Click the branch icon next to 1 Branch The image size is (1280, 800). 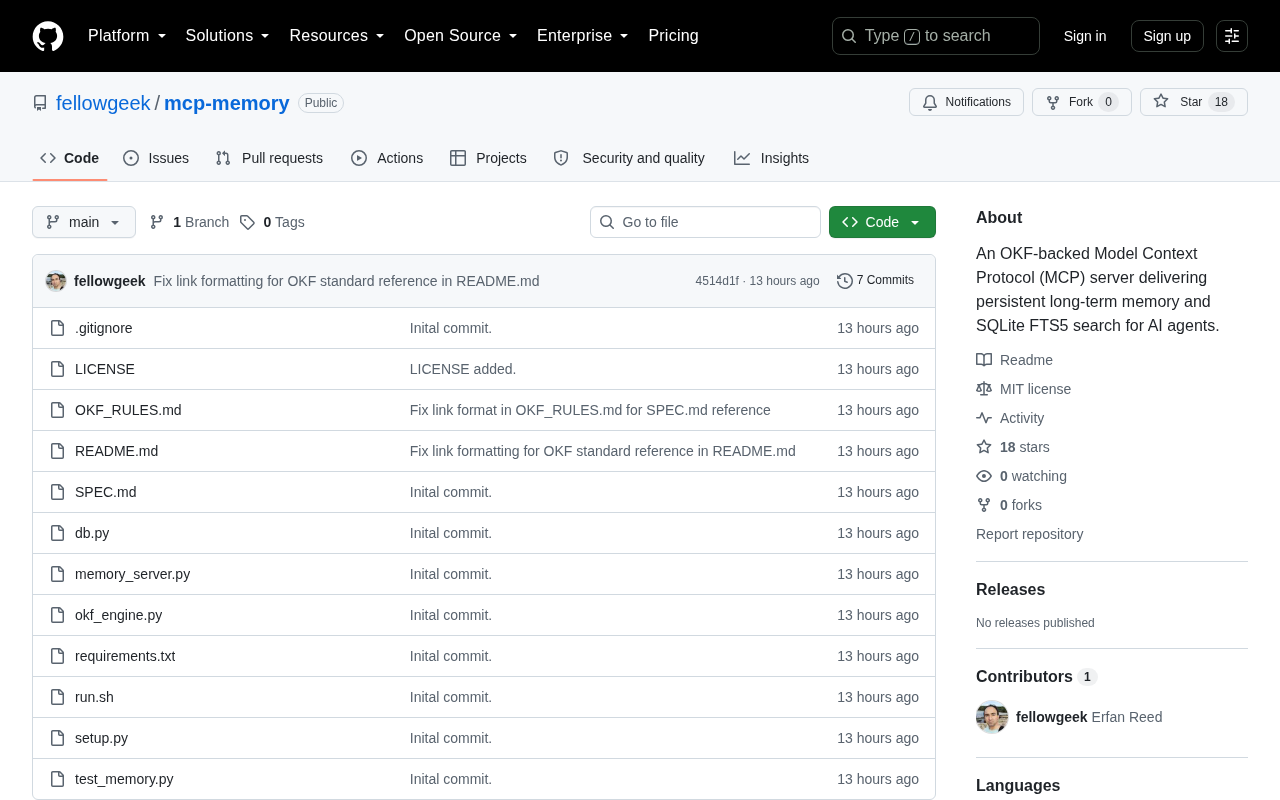157,222
